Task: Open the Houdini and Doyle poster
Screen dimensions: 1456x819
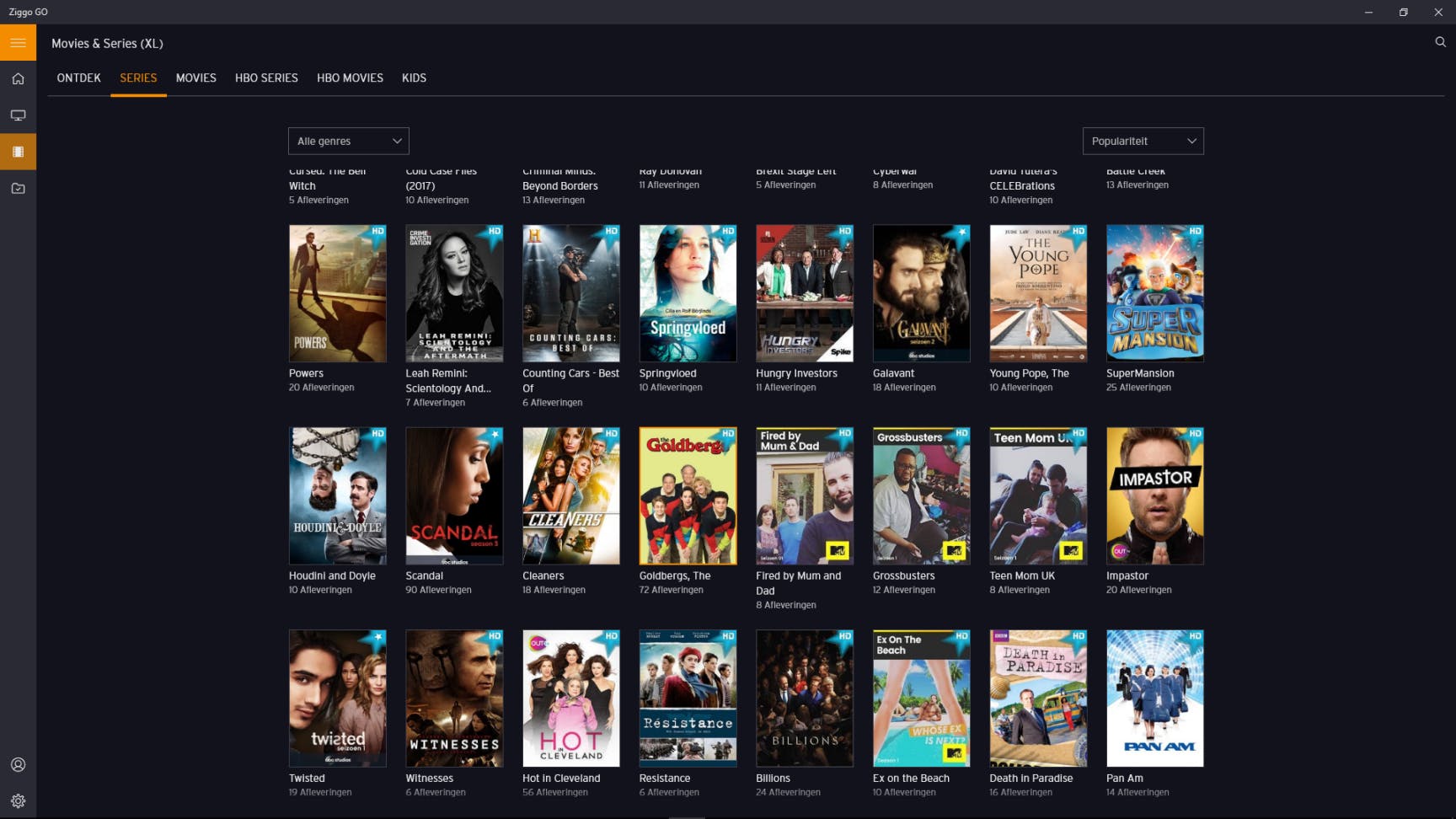Action: point(338,495)
